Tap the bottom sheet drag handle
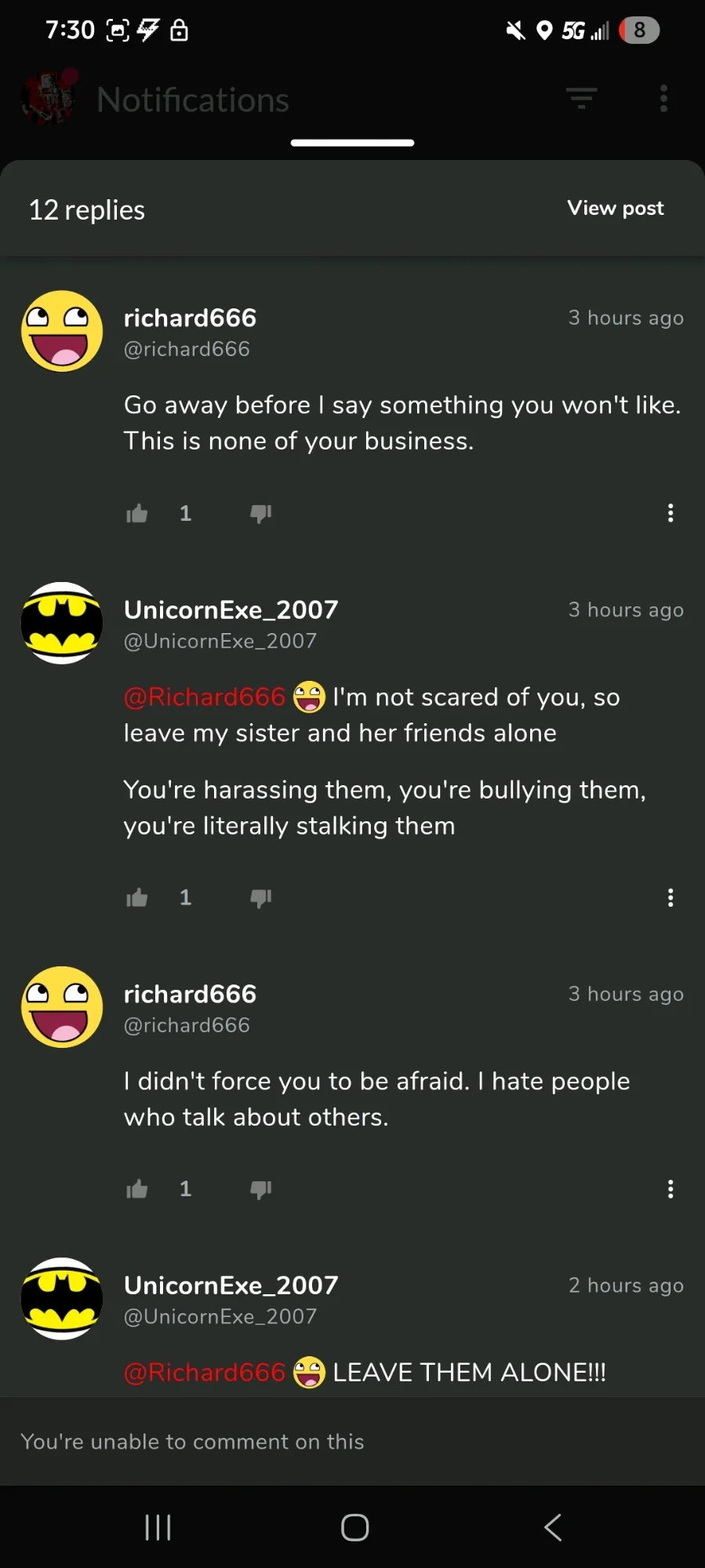 click(352, 143)
